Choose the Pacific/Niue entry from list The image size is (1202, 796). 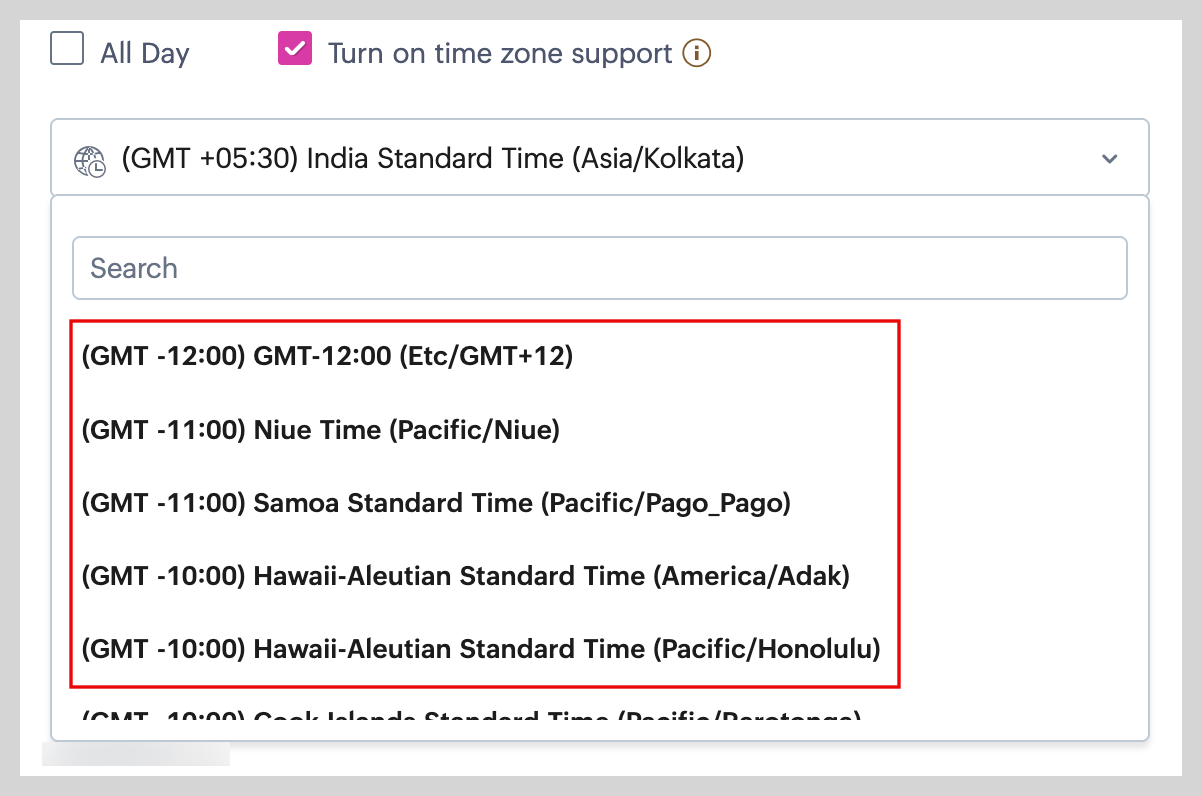[320, 430]
